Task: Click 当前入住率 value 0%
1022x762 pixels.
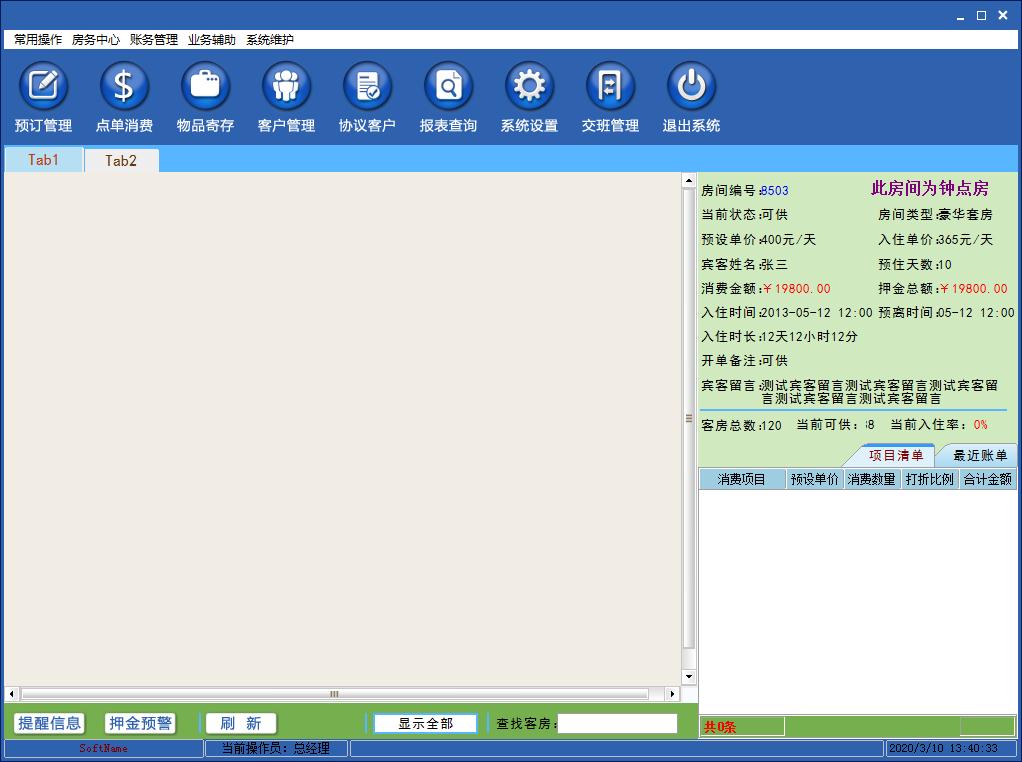Action: tap(980, 424)
